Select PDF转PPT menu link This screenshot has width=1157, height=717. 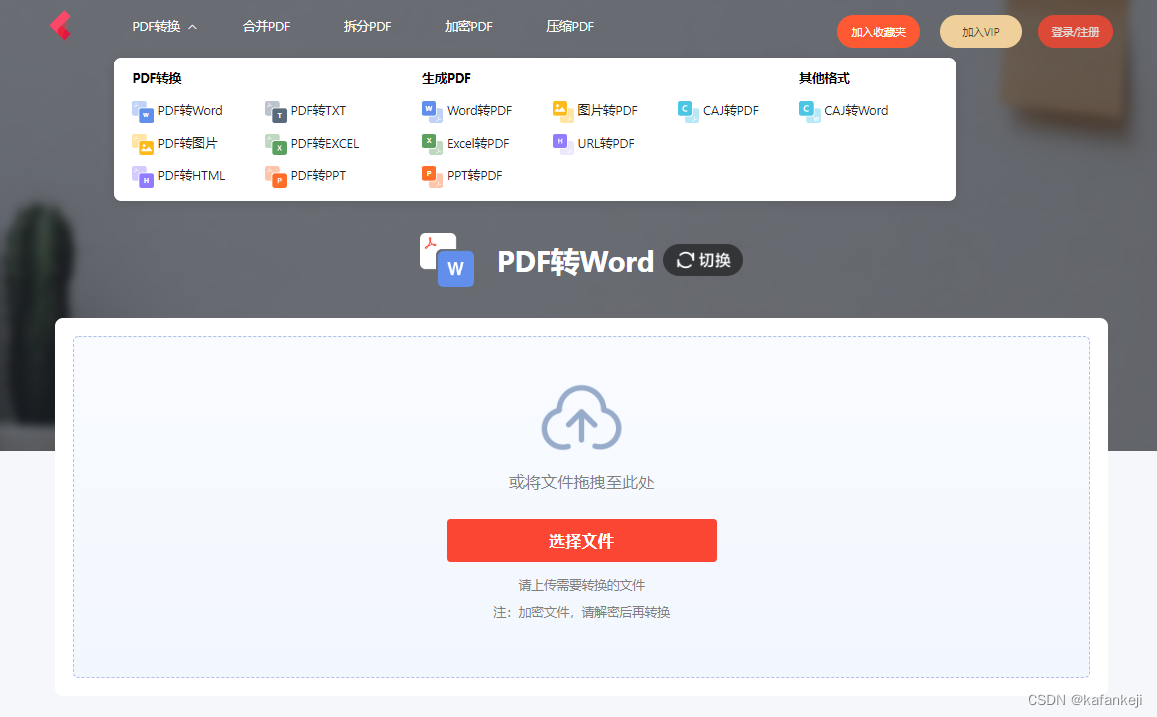point(318,176)
